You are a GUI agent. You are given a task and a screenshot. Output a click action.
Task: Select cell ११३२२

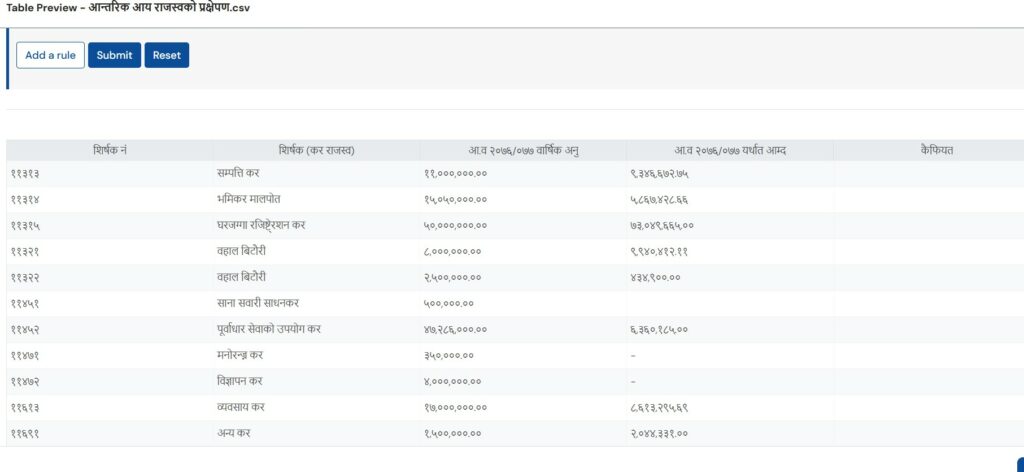tap(110, 277)
